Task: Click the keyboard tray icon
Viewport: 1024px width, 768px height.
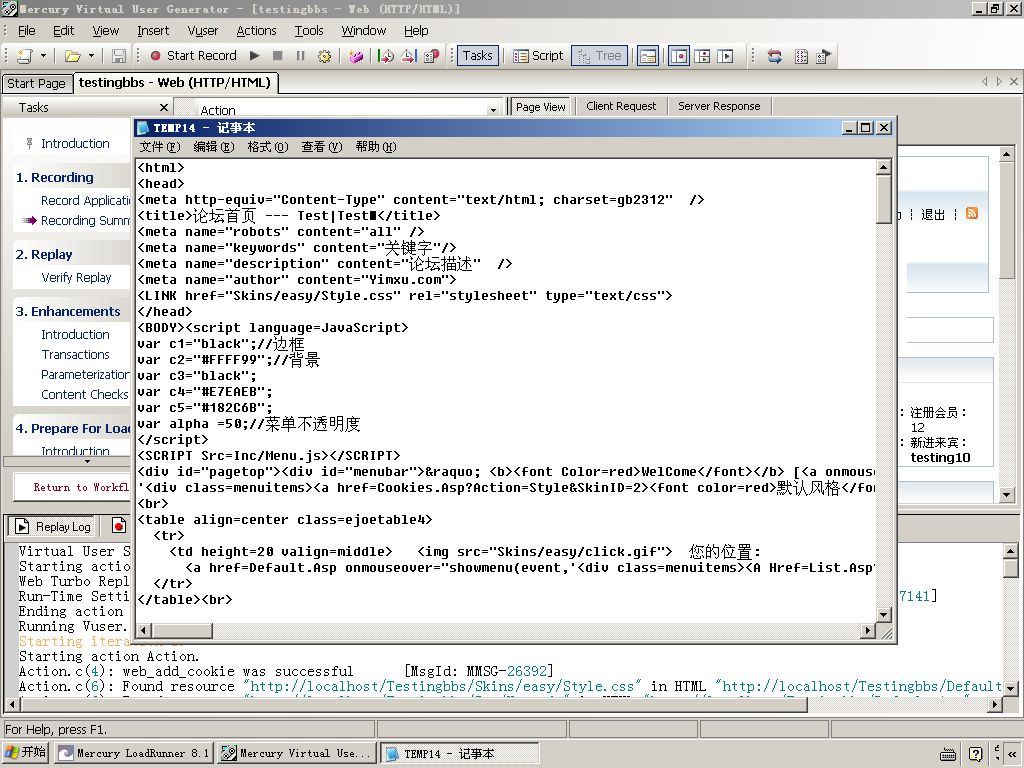Action: click(x=948, y=754)
